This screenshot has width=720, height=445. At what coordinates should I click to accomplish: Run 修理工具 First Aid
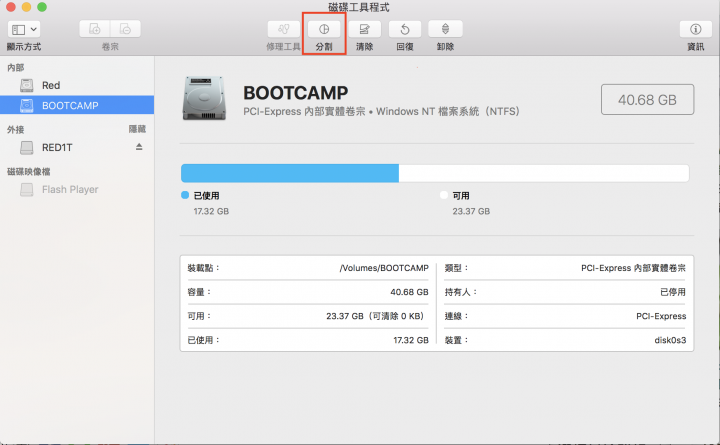point(283,29)
